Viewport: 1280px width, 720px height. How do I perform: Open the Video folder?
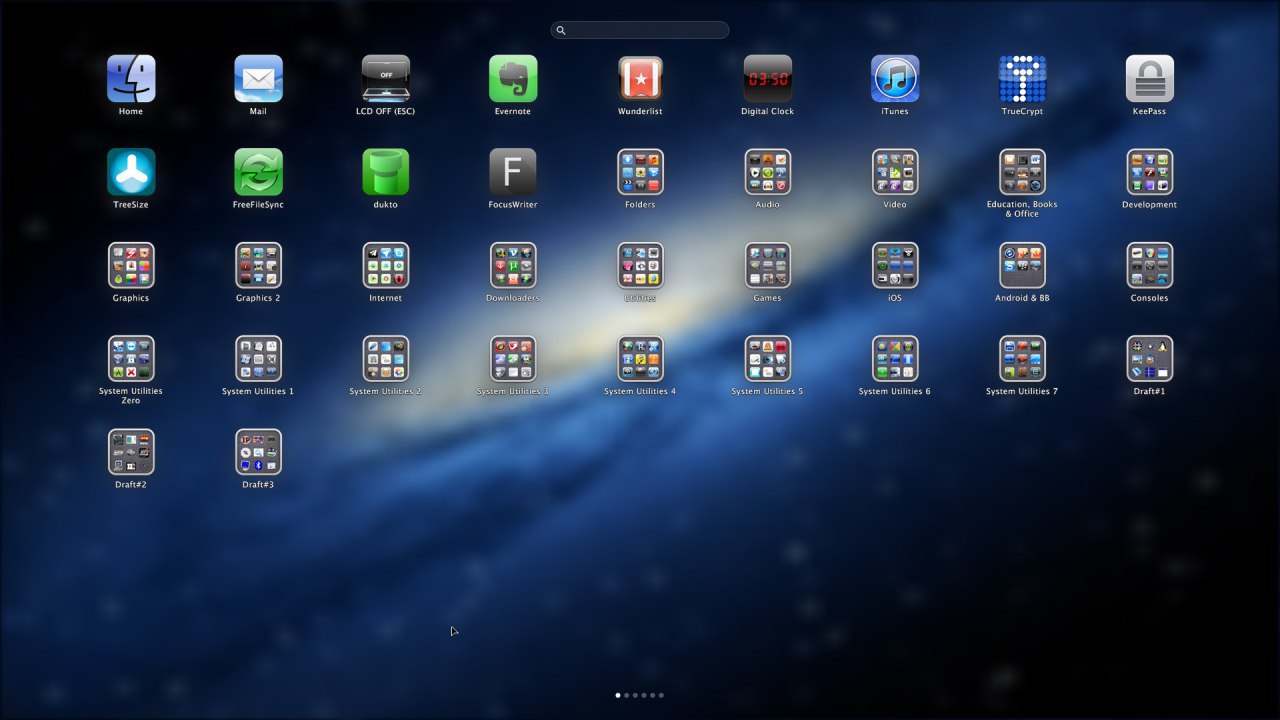[x=895, y=172]
